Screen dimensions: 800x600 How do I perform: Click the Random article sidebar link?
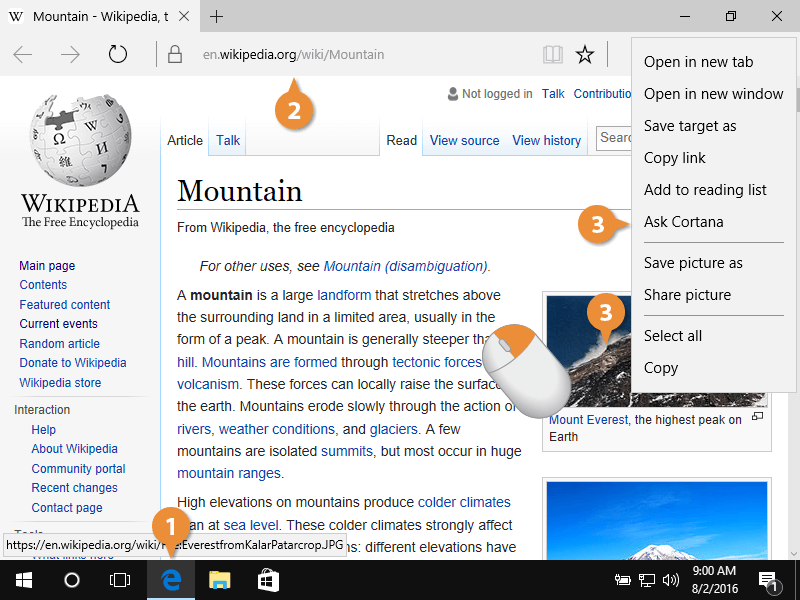59,343
